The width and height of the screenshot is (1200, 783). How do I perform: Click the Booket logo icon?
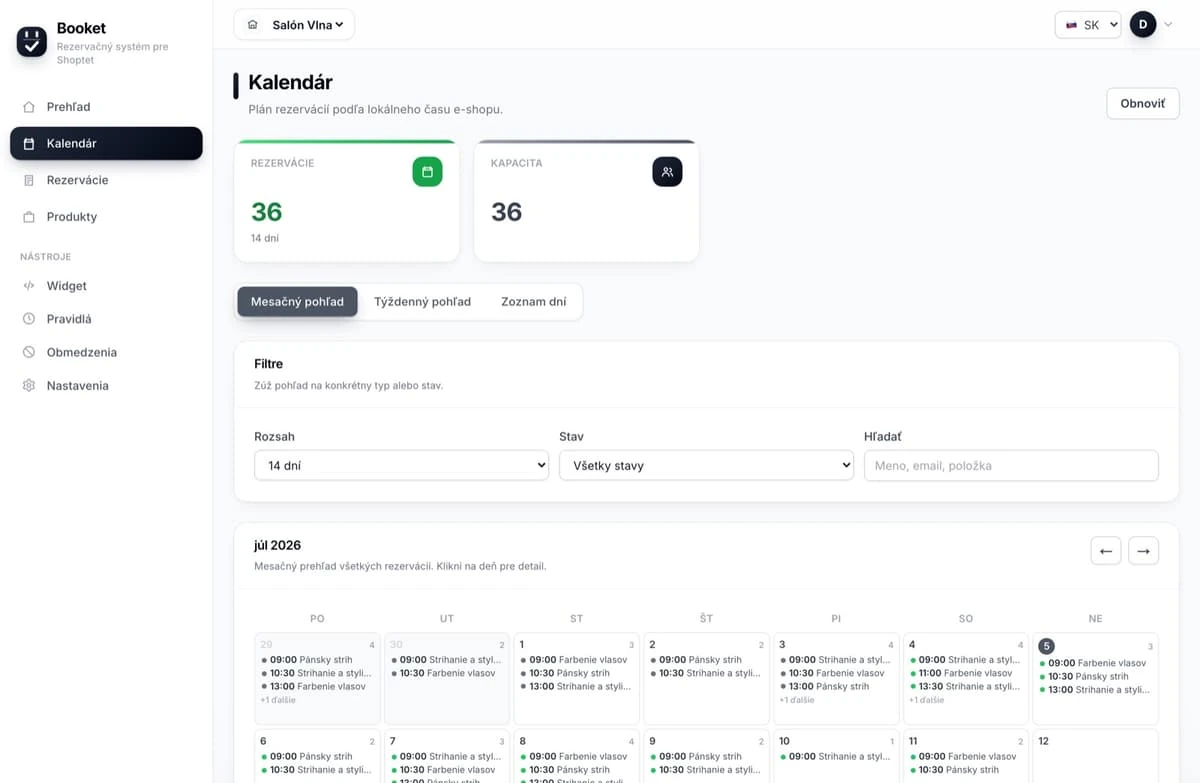32,42
